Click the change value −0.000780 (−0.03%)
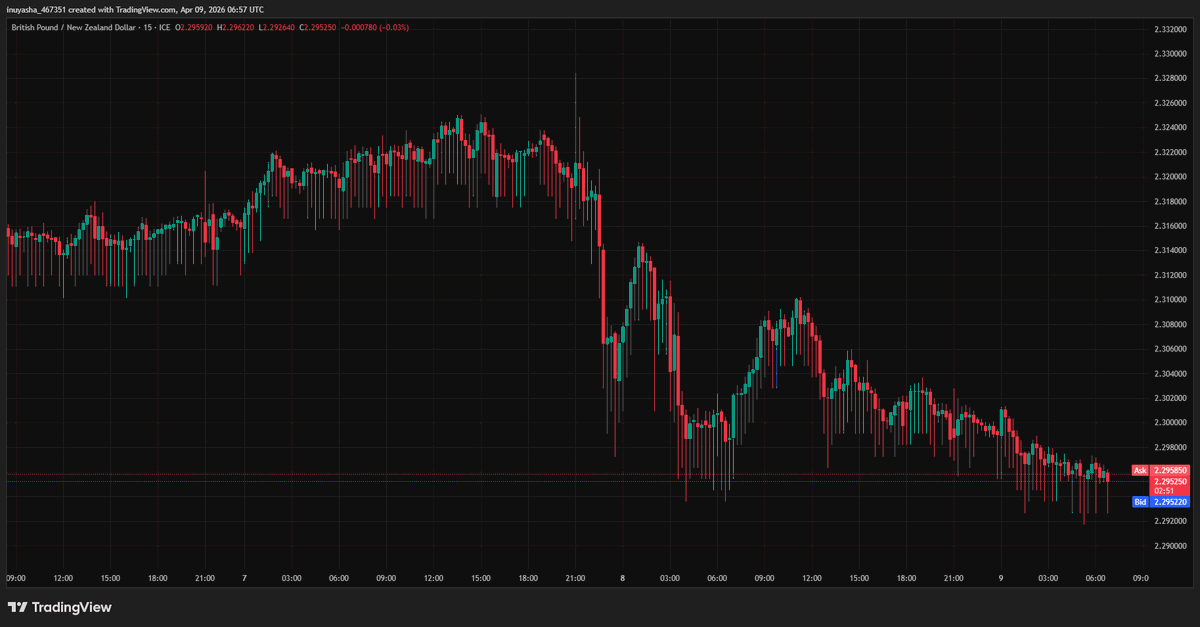This screenshot has height=627, width=1200. tap(376, 27)
